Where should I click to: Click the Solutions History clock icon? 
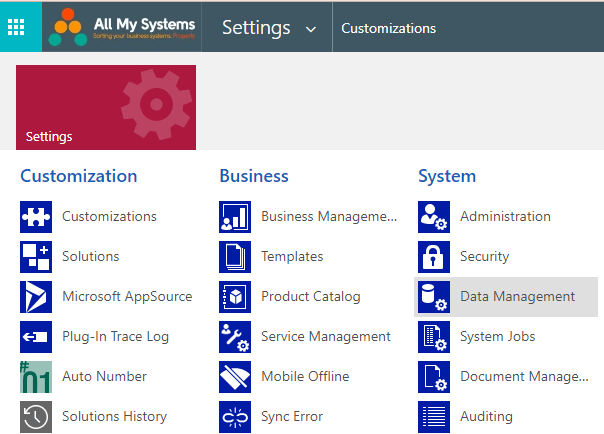tap(36, 417)
